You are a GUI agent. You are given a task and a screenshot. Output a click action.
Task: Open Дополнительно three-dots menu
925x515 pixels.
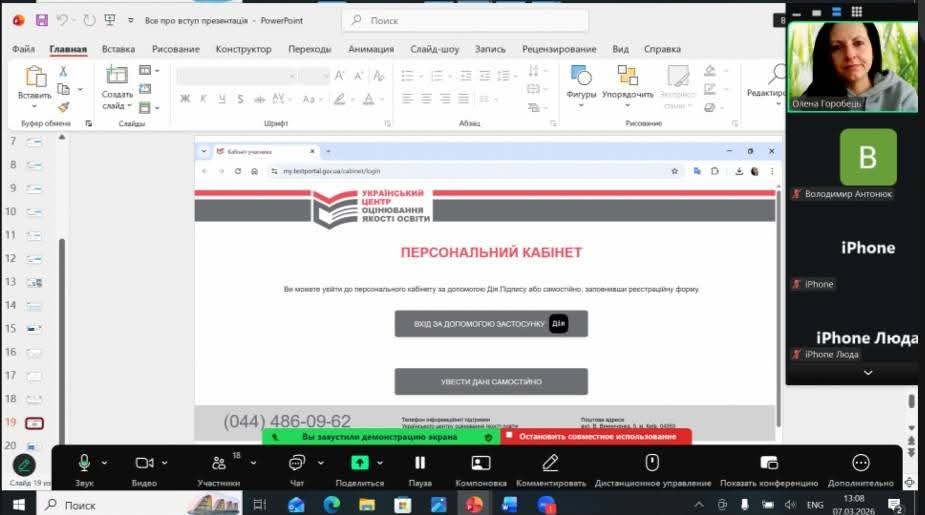tap(860, 463)
